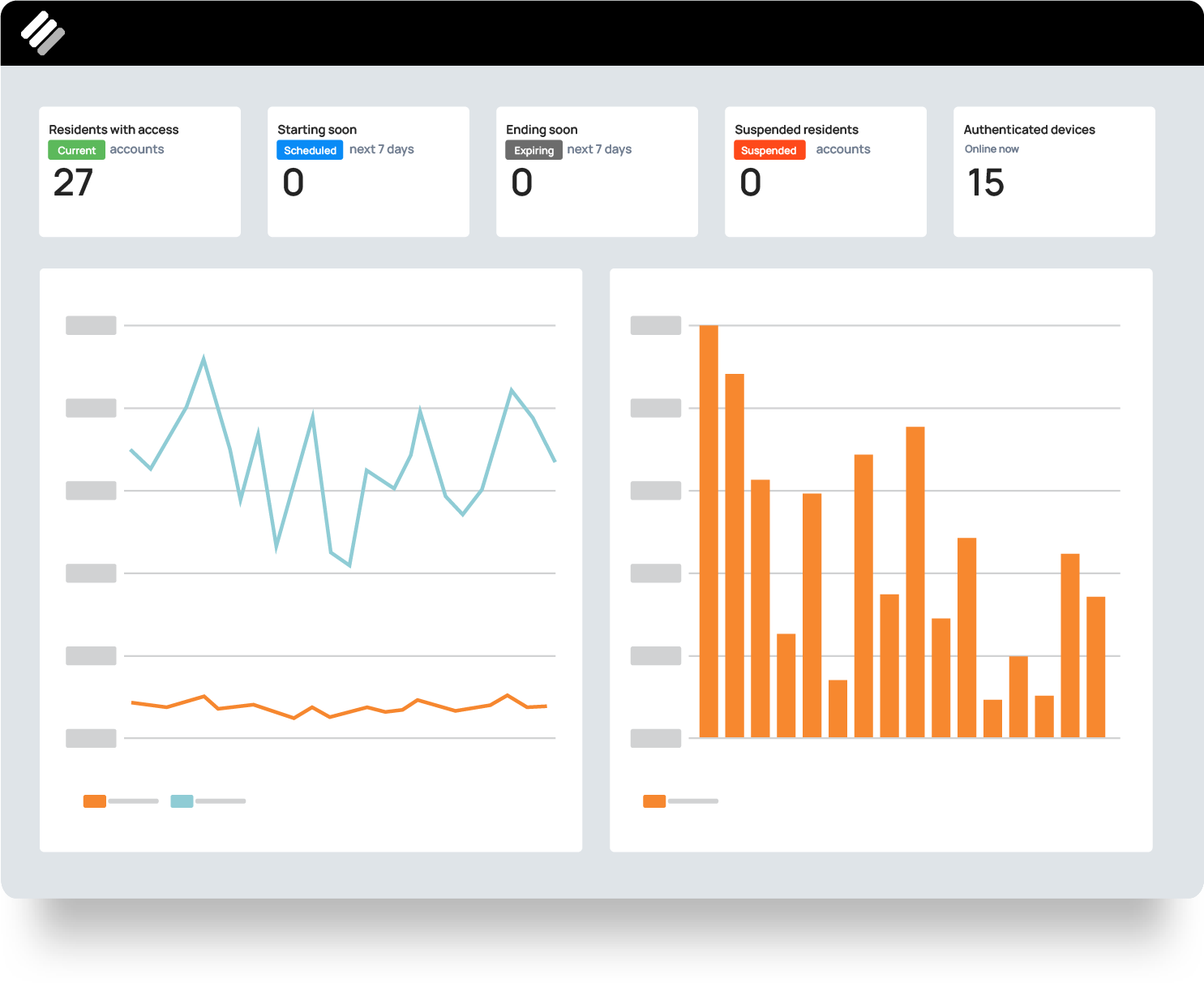This screenshot has width=1204, height=983.
Task: Click the orange line in the line chart
Action: [x=339, y=706]
